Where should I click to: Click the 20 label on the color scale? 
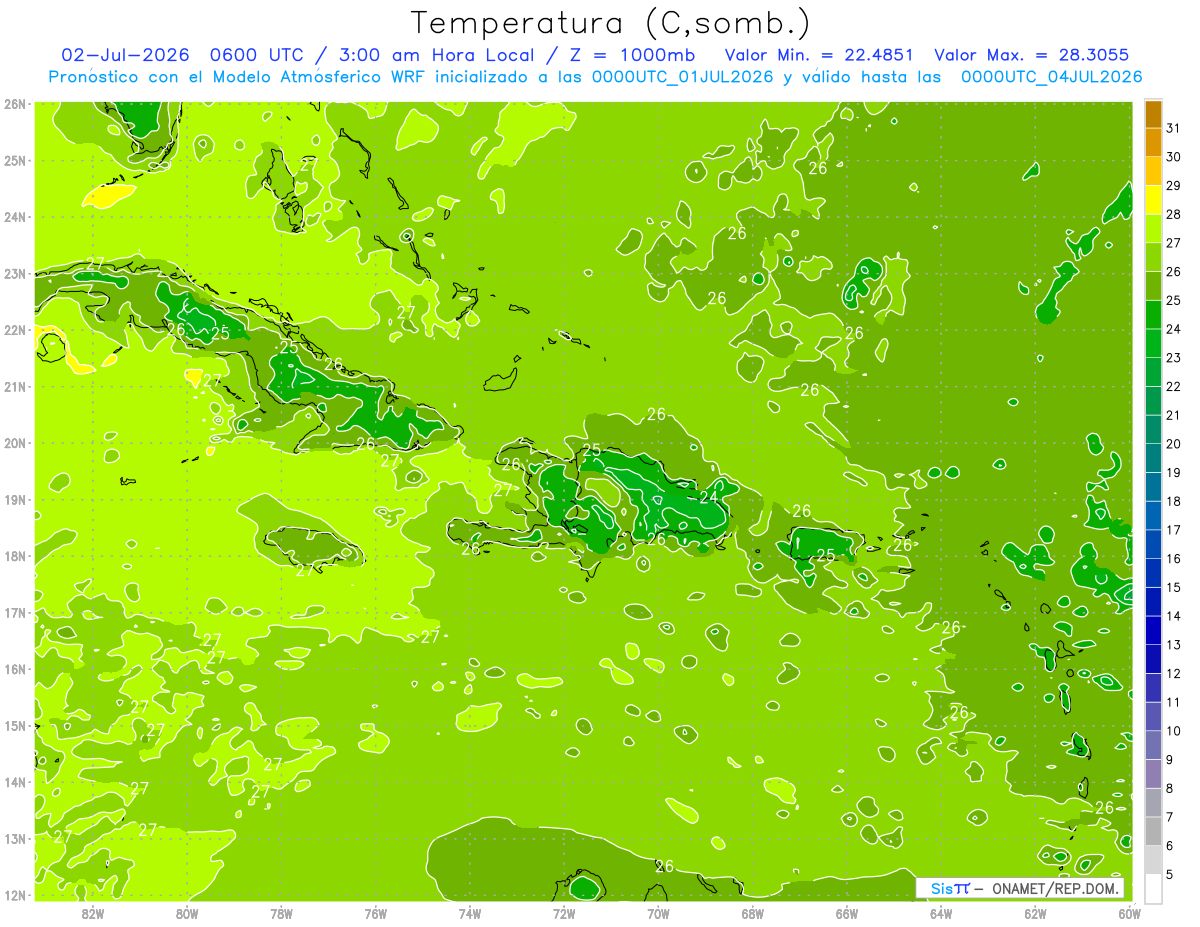pos(1173,443)
